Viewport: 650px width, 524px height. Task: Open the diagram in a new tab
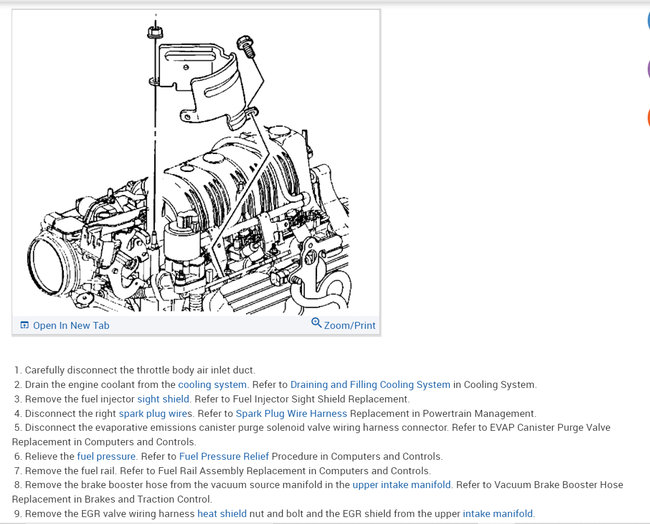click(71, 325)
